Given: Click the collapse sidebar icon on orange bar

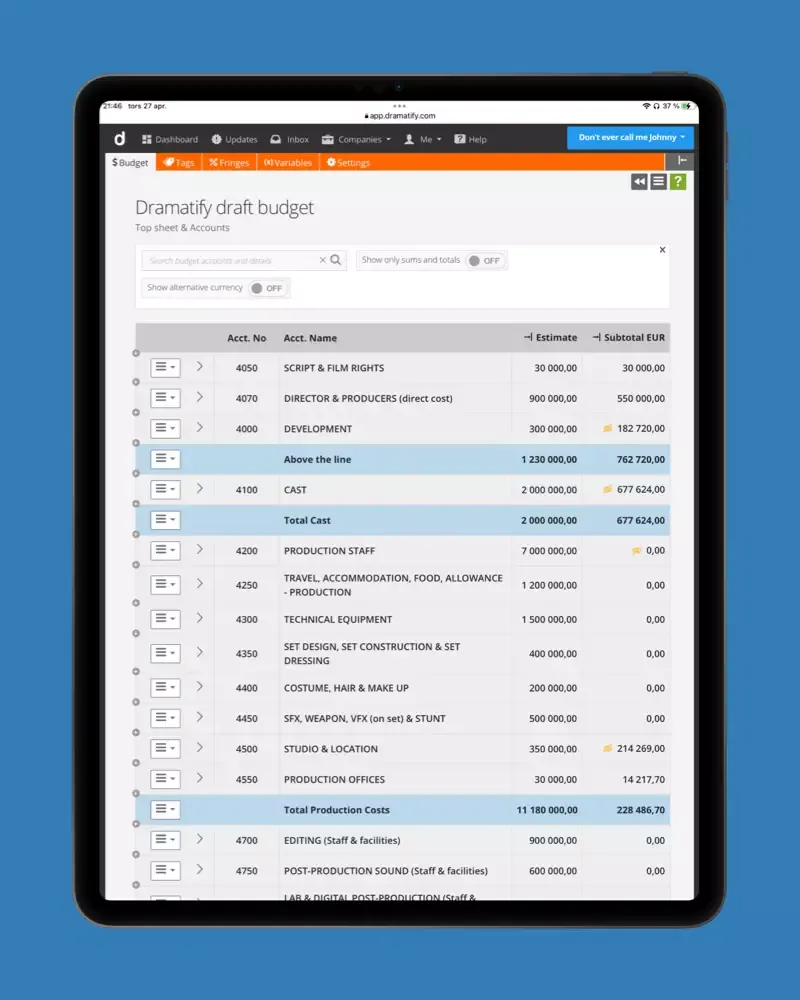Looking at the screenshot, I should pyautogui.click(x=681, y=161).
